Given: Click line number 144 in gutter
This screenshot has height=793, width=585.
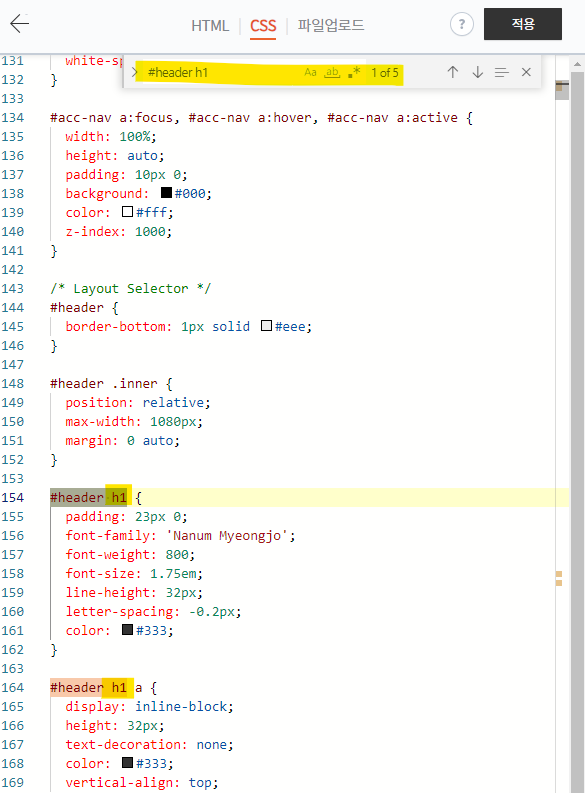Looking at the screenshot, I should 13,307.
